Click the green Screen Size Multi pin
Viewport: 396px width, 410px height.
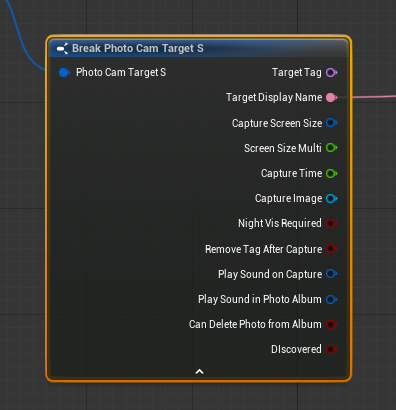pos(331,148)
